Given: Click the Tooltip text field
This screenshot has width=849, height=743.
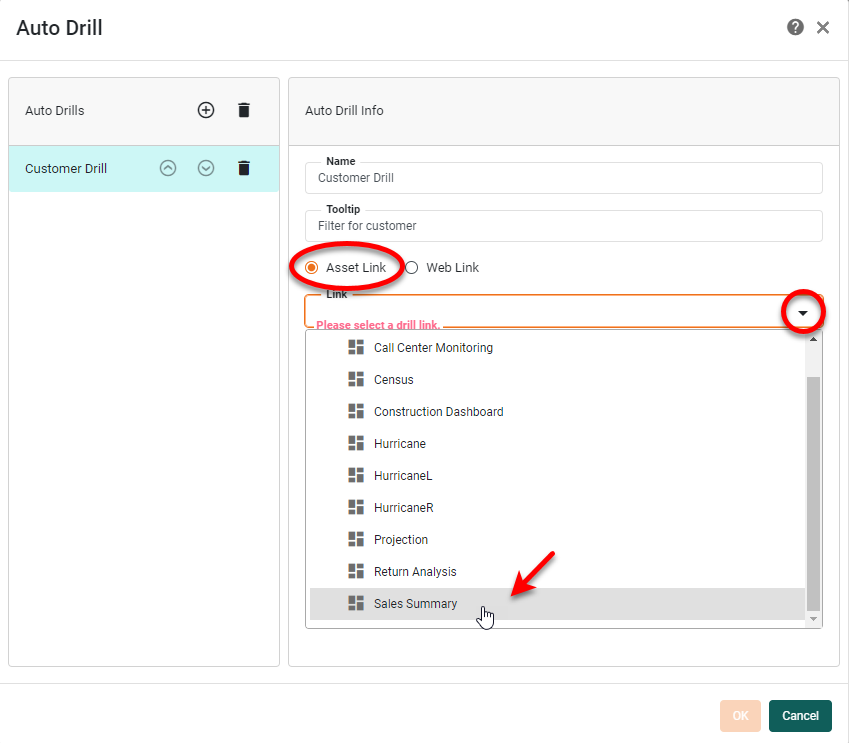Looking at the screenshot, I should point(563,226).
